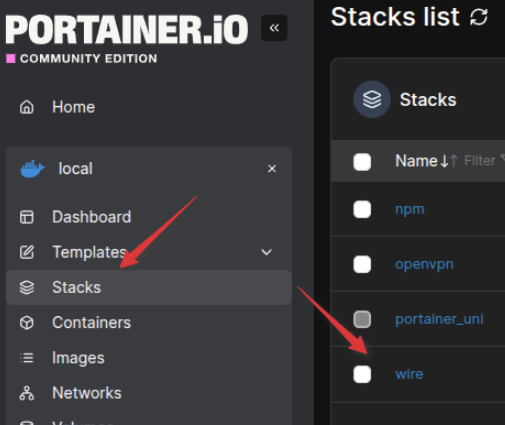Image resolution: width=505 pixels, height=425 pixels.
Task: Click the Templates edit icon
Action: coord(27,252)
